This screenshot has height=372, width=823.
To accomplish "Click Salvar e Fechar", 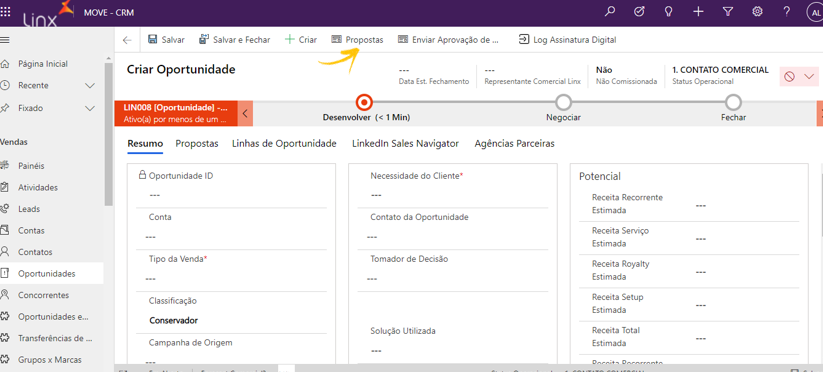I will (x=235, y=39).
